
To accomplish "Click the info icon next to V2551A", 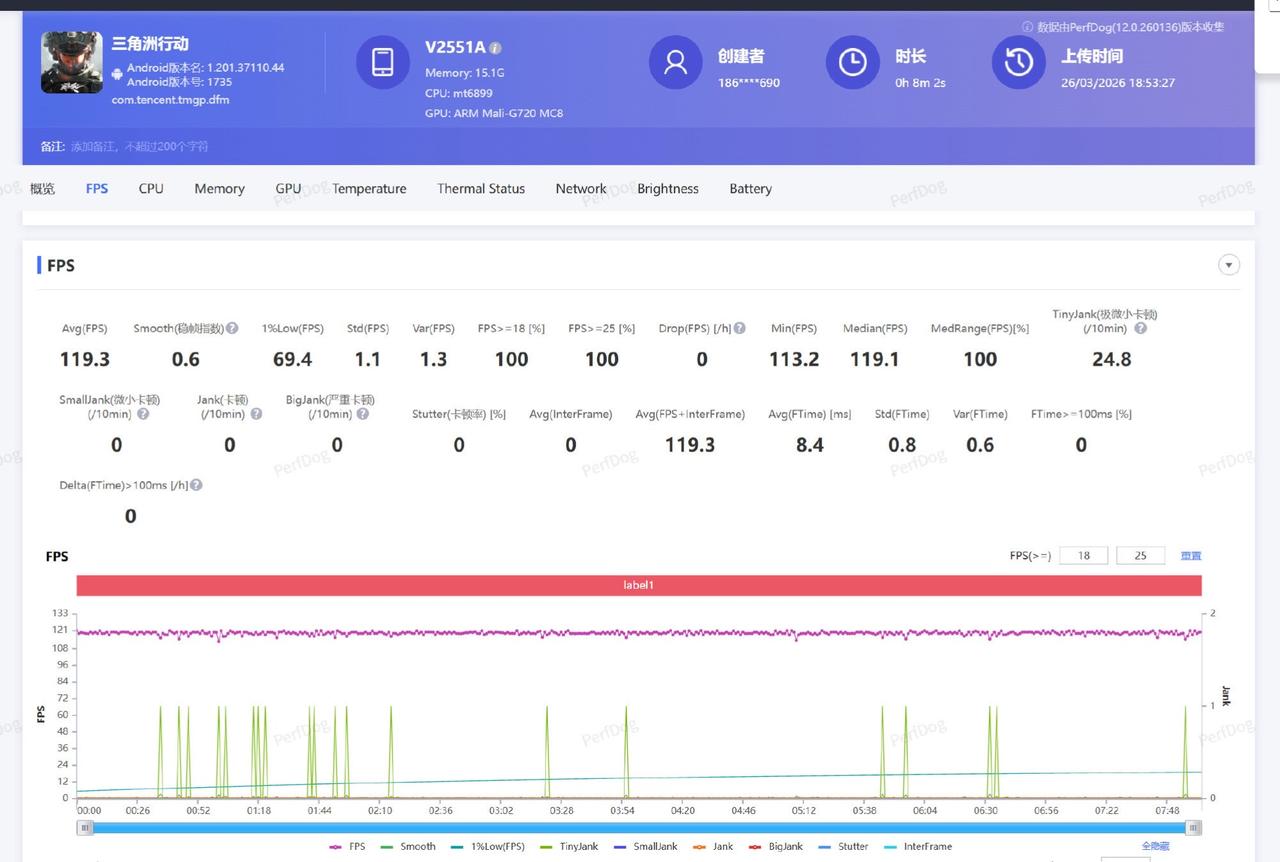I will 496,48.
